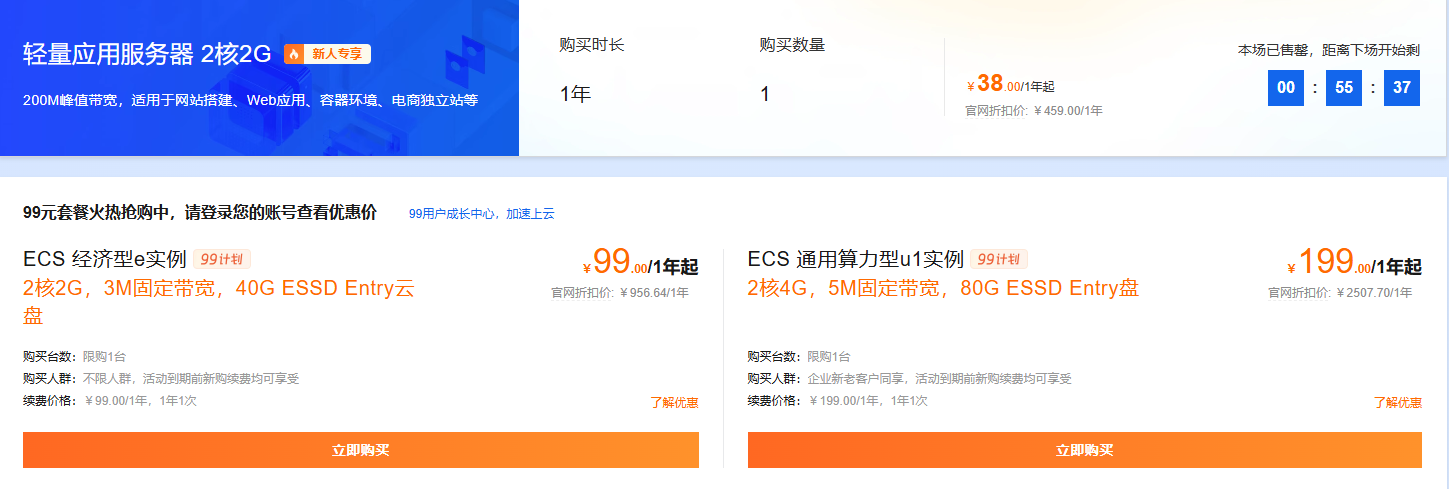Click the 官网折扣价 ¥956.64/1年 text
Image resolution: width=1449 pixels, height=489 pixels.
tap(620, 293)
